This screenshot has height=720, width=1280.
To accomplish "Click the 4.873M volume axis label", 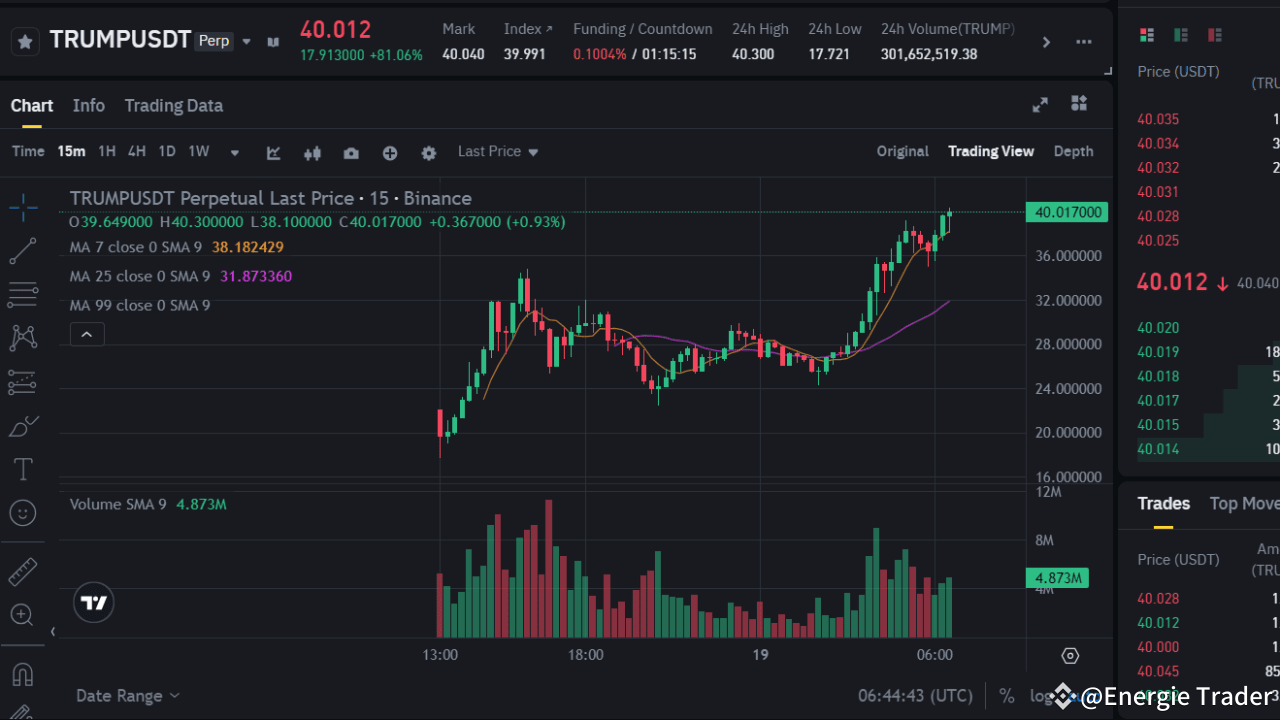I will tap(1057, 578).
